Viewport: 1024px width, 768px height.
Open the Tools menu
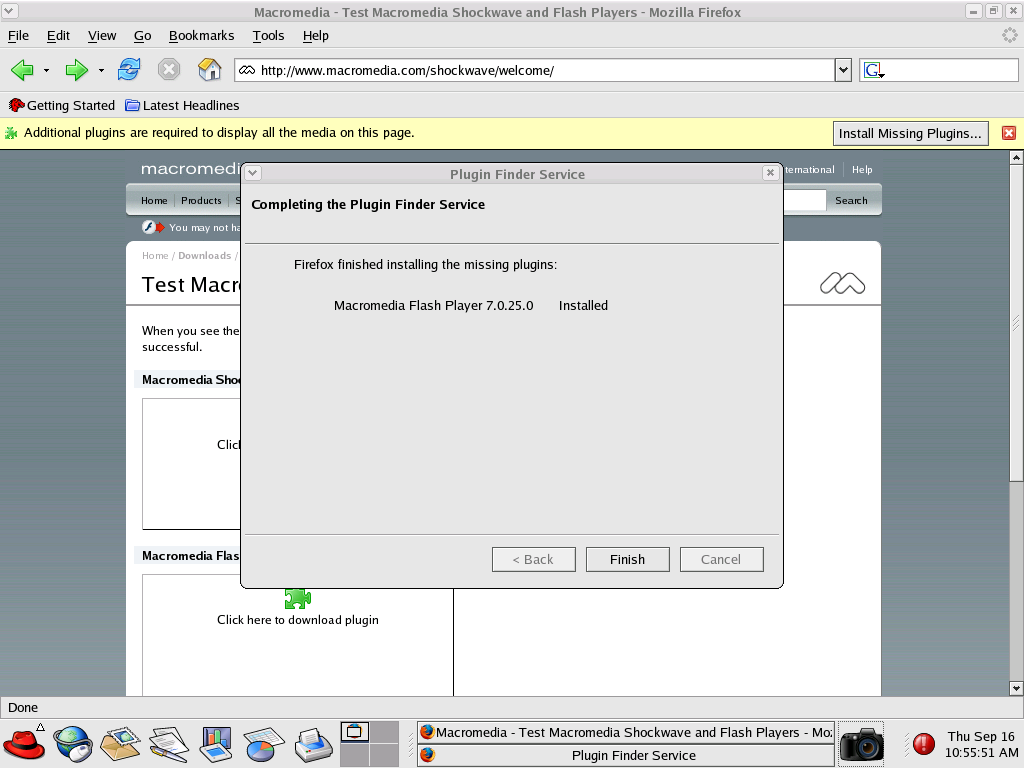point(268,35)
